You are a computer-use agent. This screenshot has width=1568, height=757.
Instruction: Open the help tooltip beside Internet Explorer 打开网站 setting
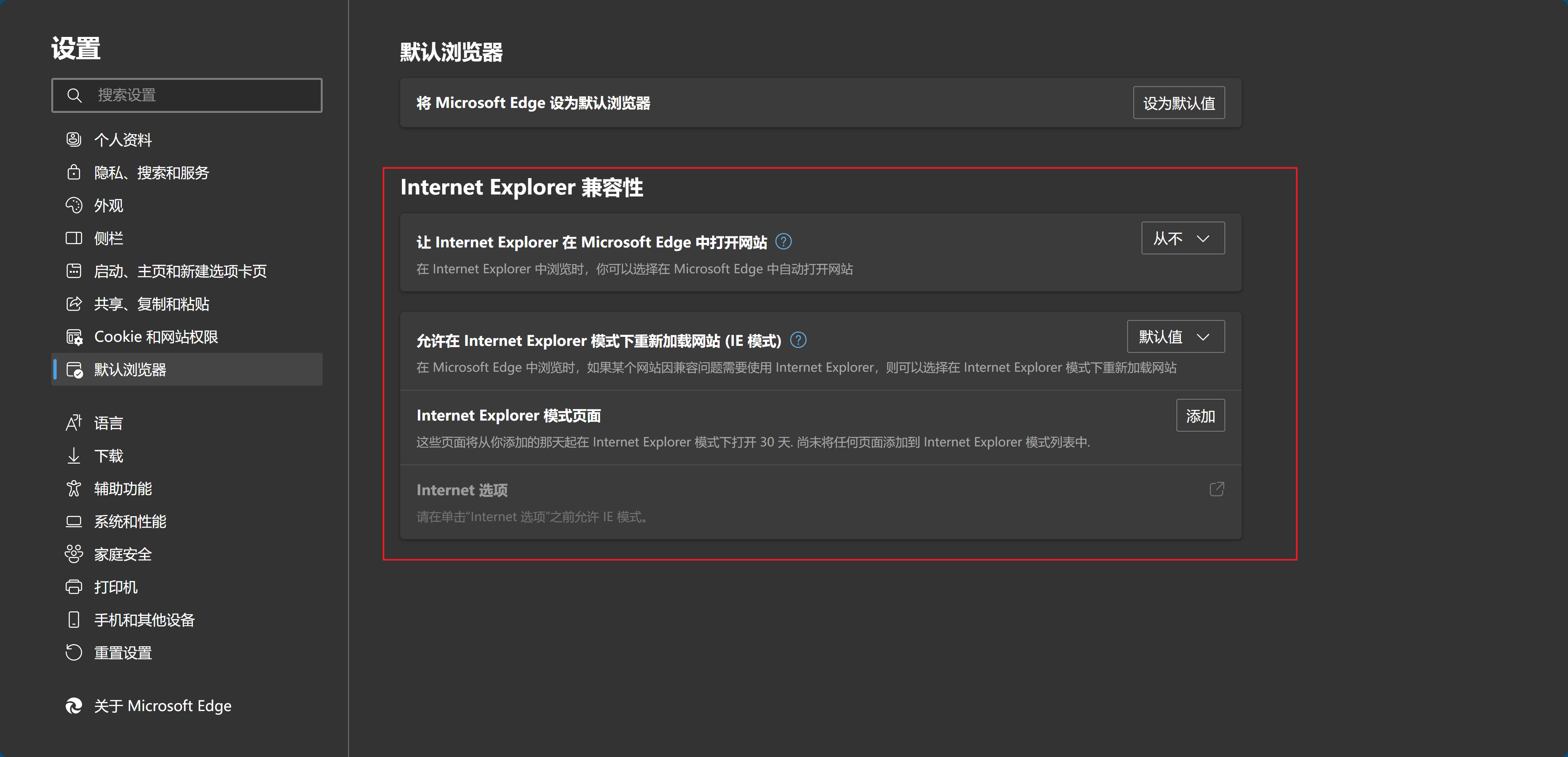click(784, 241)
